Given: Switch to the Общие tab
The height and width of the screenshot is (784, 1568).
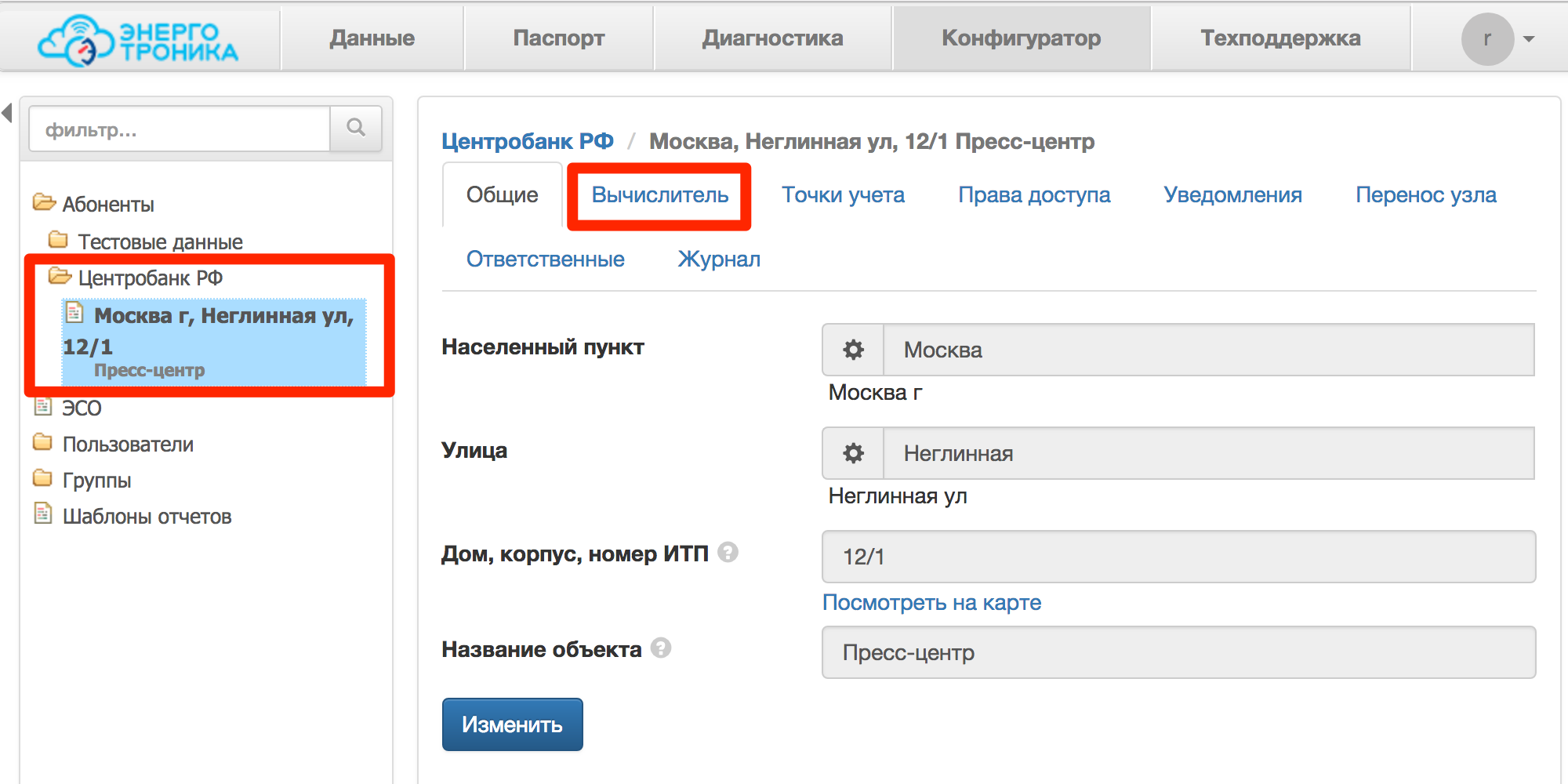Looking at the screenshot, I should pyautogui.click(x=503, y=194).
